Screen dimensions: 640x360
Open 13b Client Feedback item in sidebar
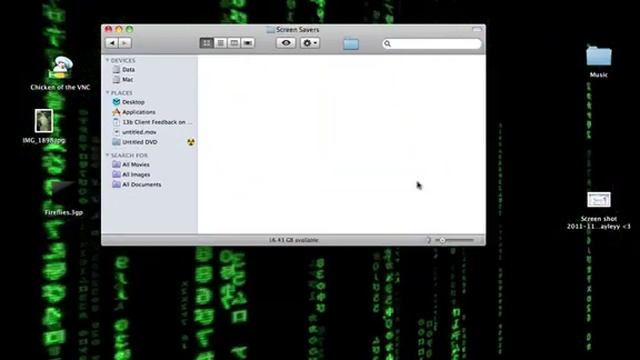click(152, 122)
